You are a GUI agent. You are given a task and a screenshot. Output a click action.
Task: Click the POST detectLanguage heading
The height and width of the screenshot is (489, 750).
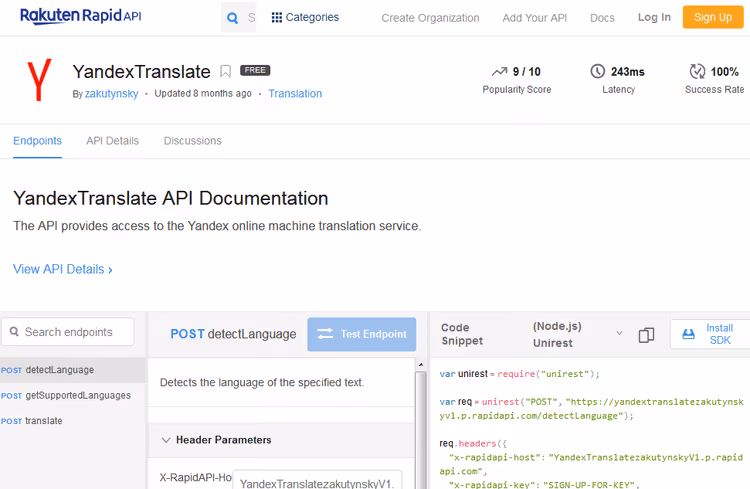(x=233, y=334)
